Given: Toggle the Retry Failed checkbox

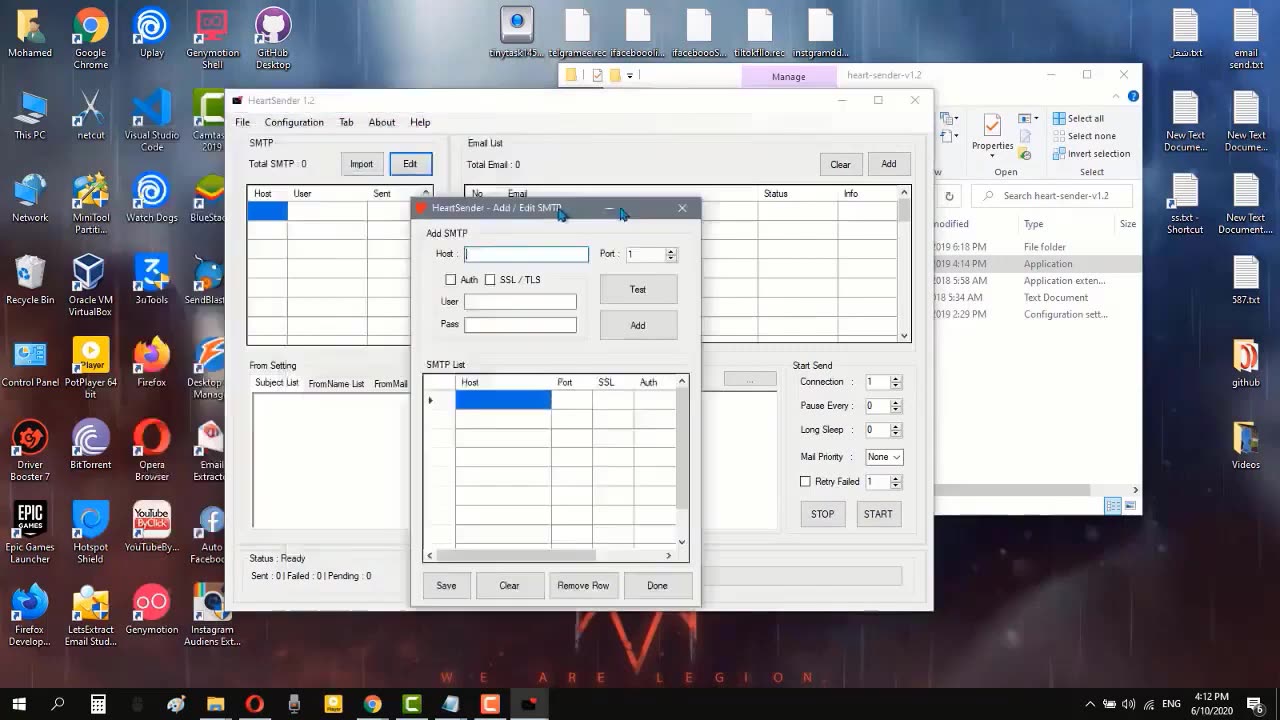Looking at the screenshot, I should pos(805,482).
